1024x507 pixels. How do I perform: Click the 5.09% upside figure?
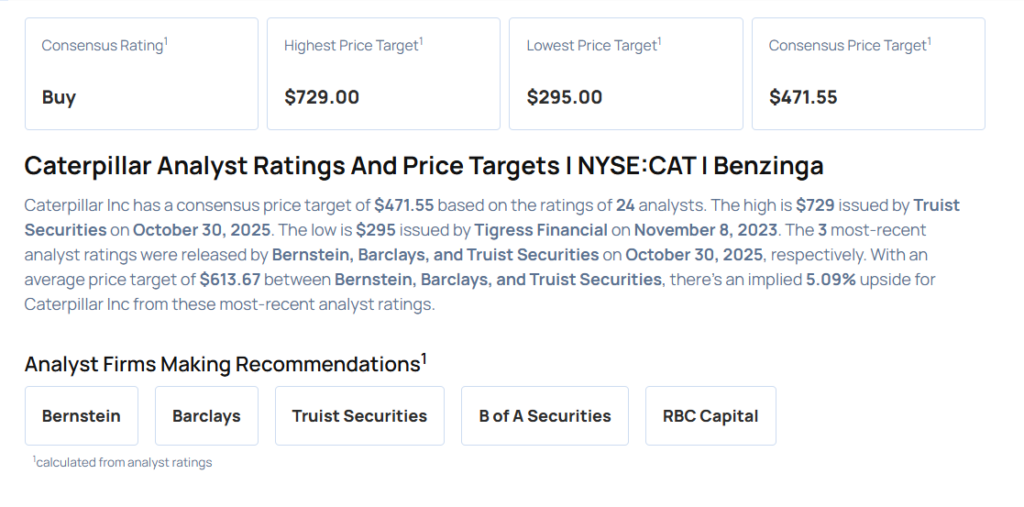pyautogui.click(x=832, y=279)
